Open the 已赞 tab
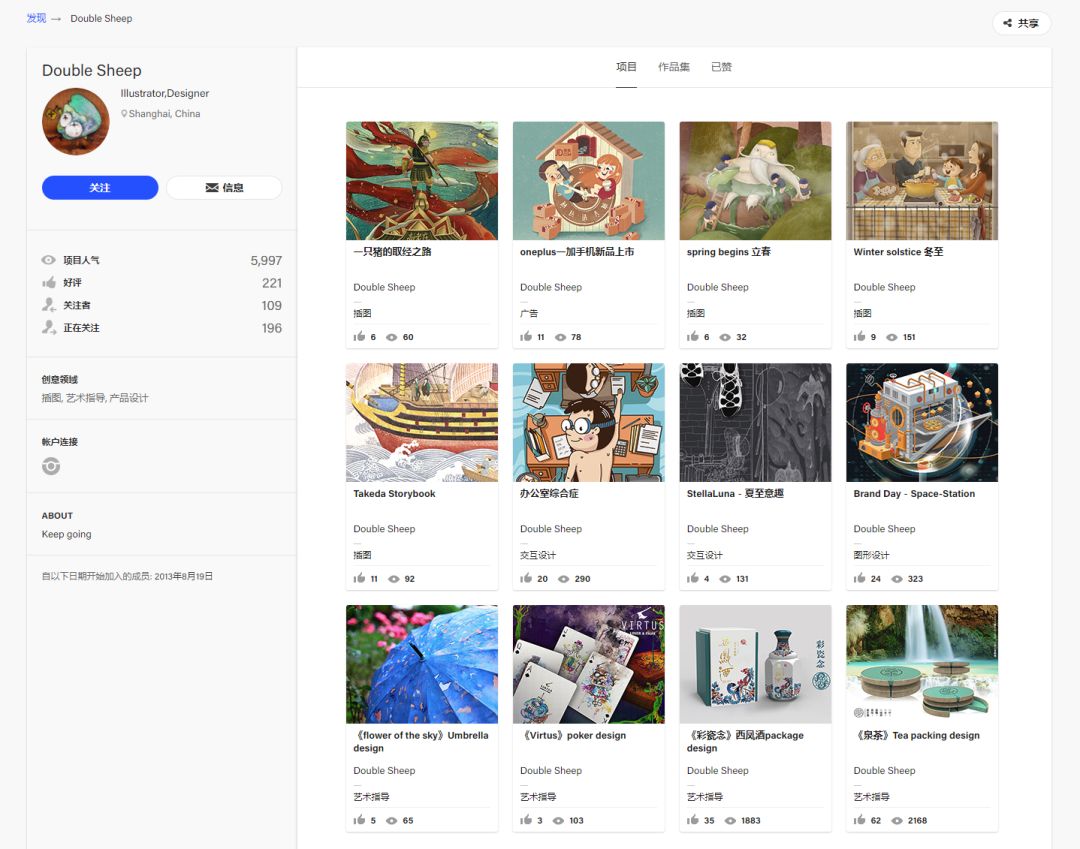The image size is (1080, 849). (721, 67)
